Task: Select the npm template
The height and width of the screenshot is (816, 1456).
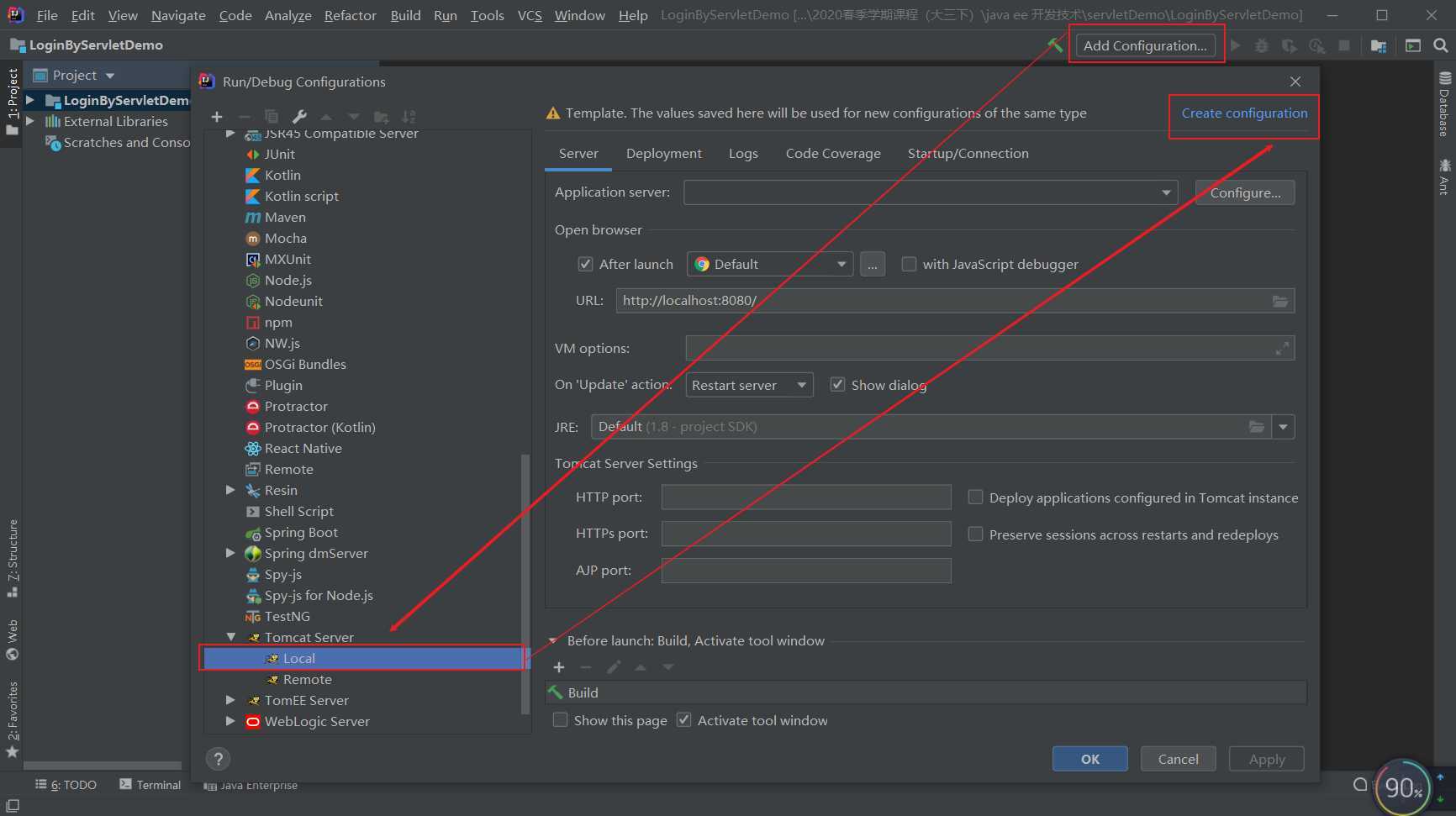Action: click(278, 322)
